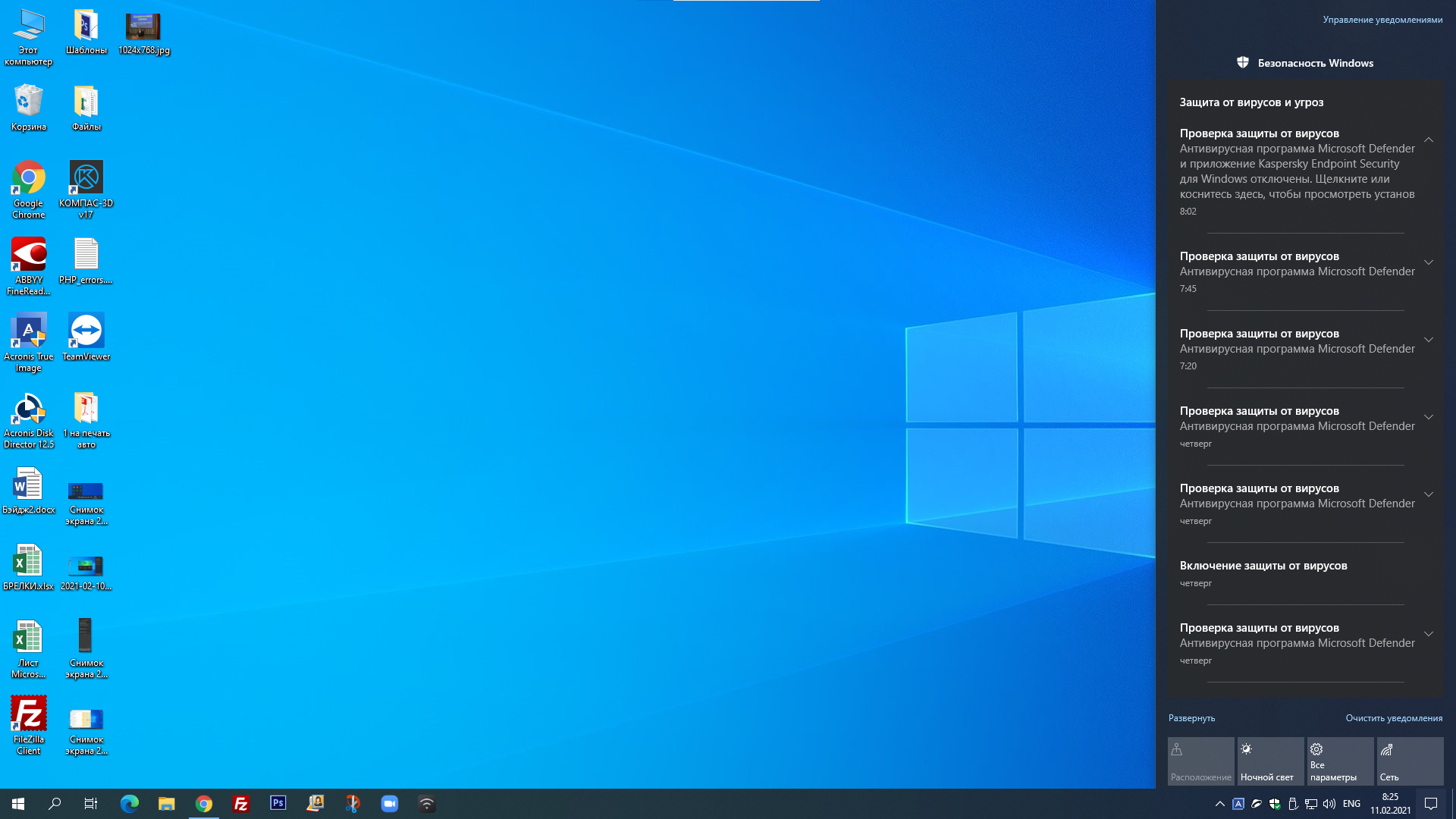Expand the 7:45 virus protection notification

1429,262
